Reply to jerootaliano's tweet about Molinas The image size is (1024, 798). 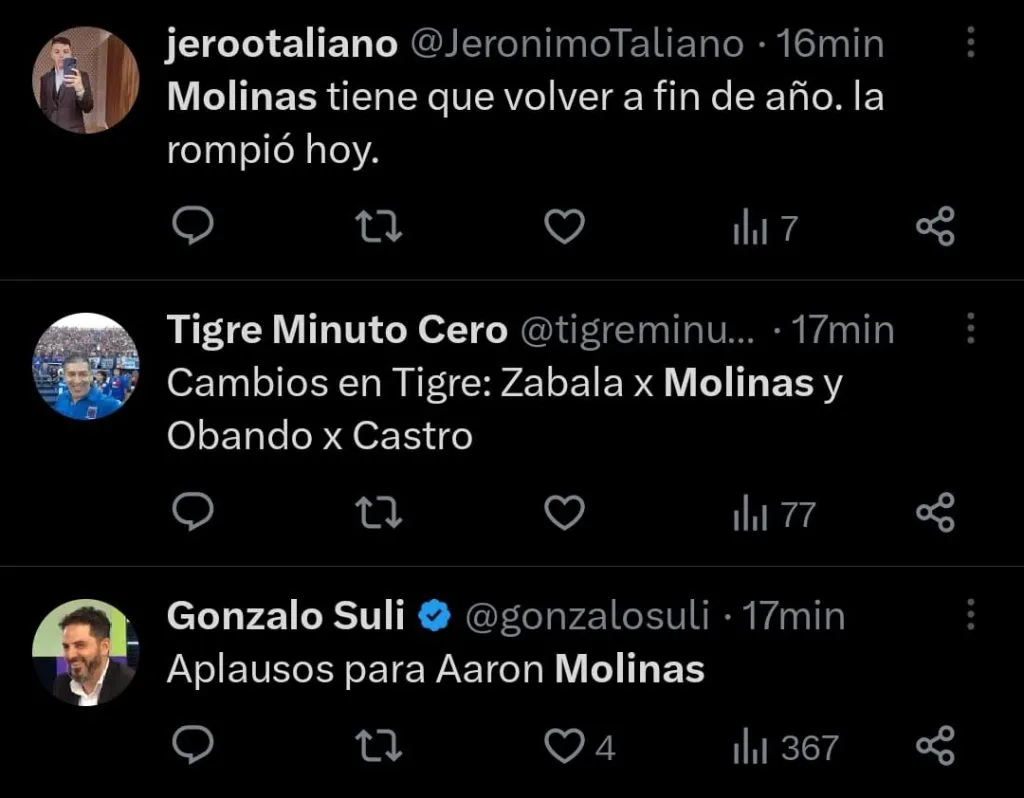tap(192, 228)
